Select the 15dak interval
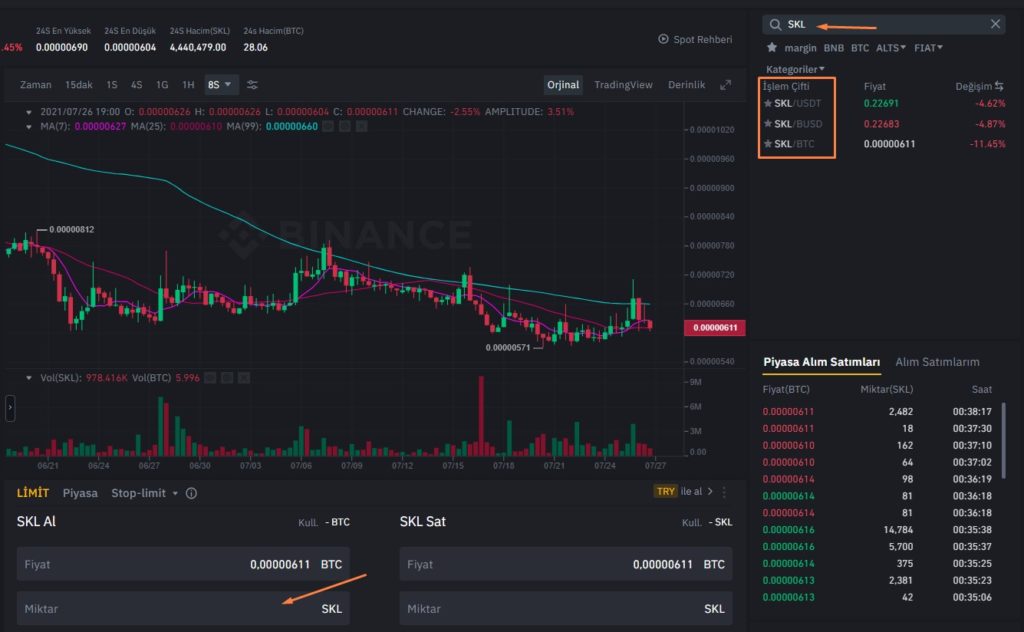 [79, 85]
